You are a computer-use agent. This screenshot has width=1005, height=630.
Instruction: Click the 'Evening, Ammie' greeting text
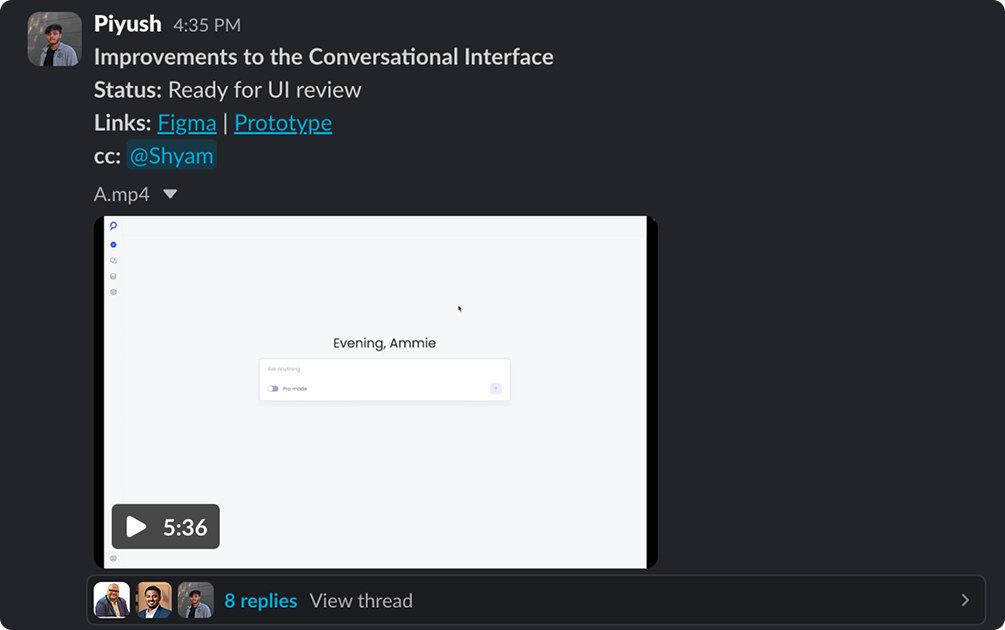coord(385,344)
